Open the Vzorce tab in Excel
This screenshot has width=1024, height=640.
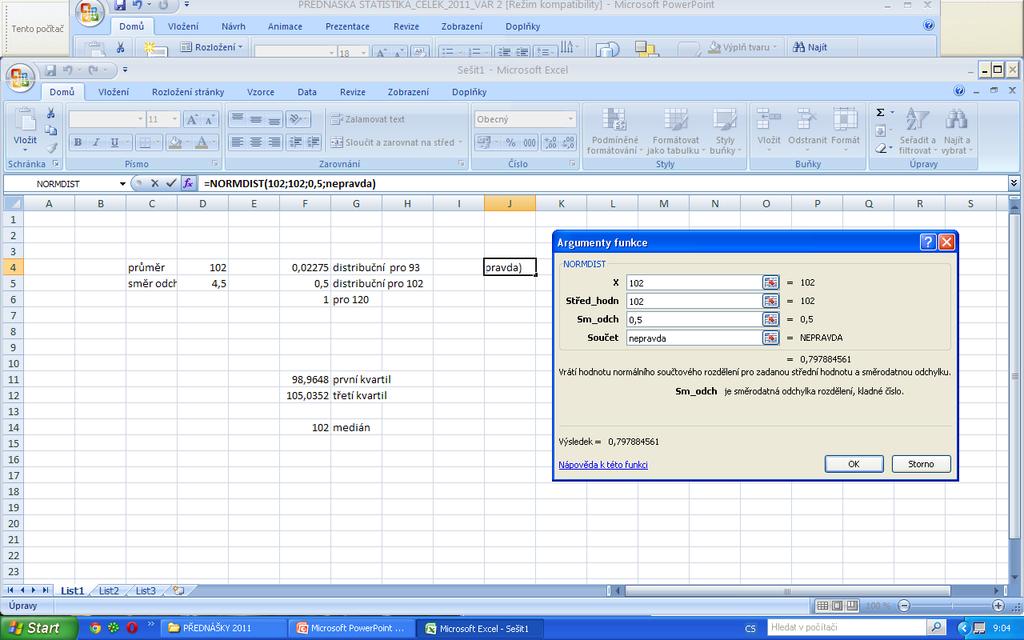pos(261,92)
